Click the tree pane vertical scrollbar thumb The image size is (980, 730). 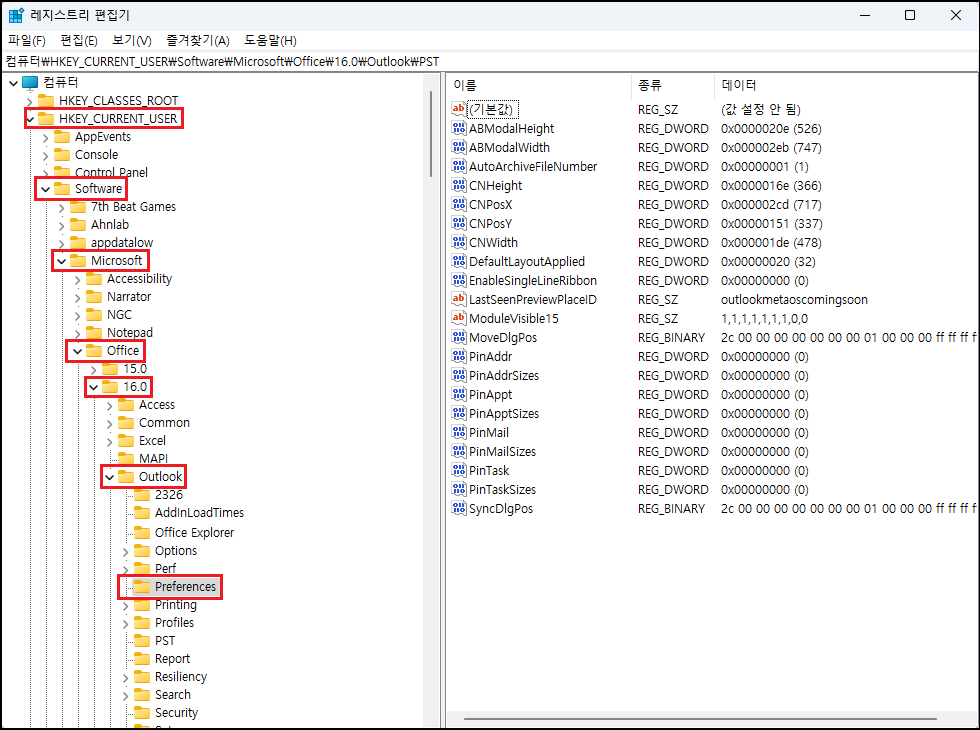(x=431, y=134)
